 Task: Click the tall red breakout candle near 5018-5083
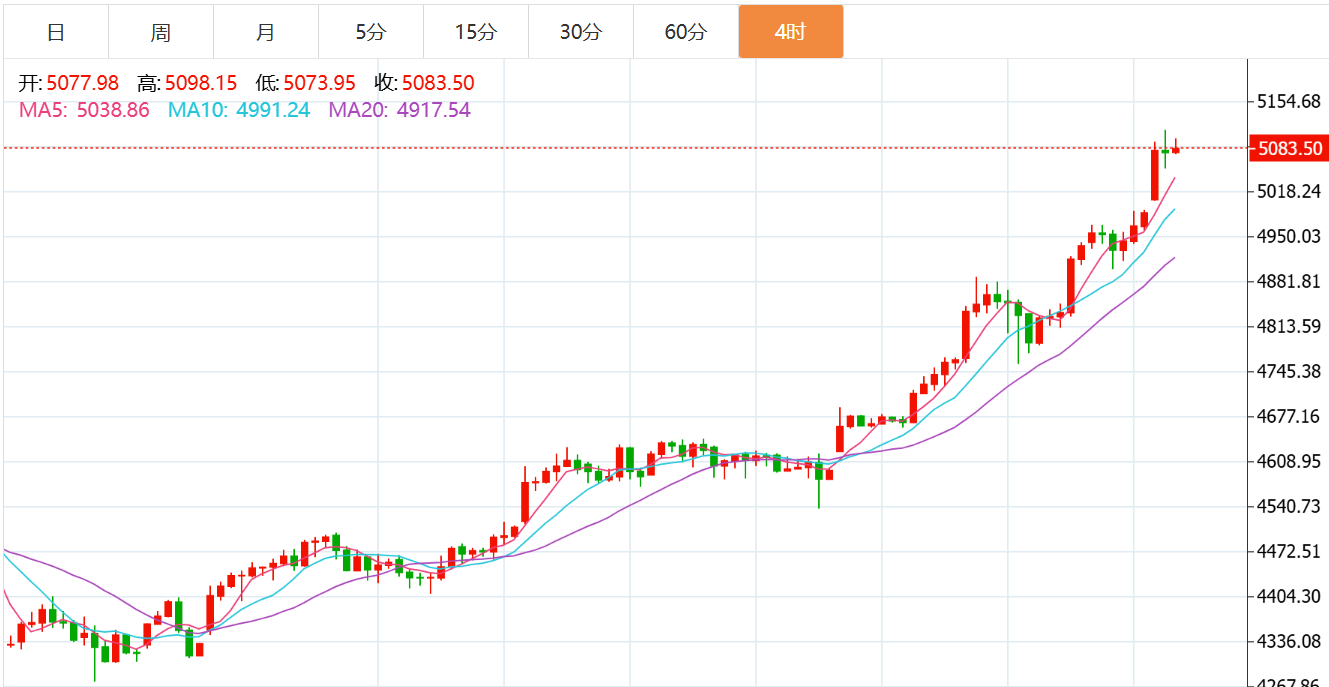pyautogui.click(x=1155, y=173)
